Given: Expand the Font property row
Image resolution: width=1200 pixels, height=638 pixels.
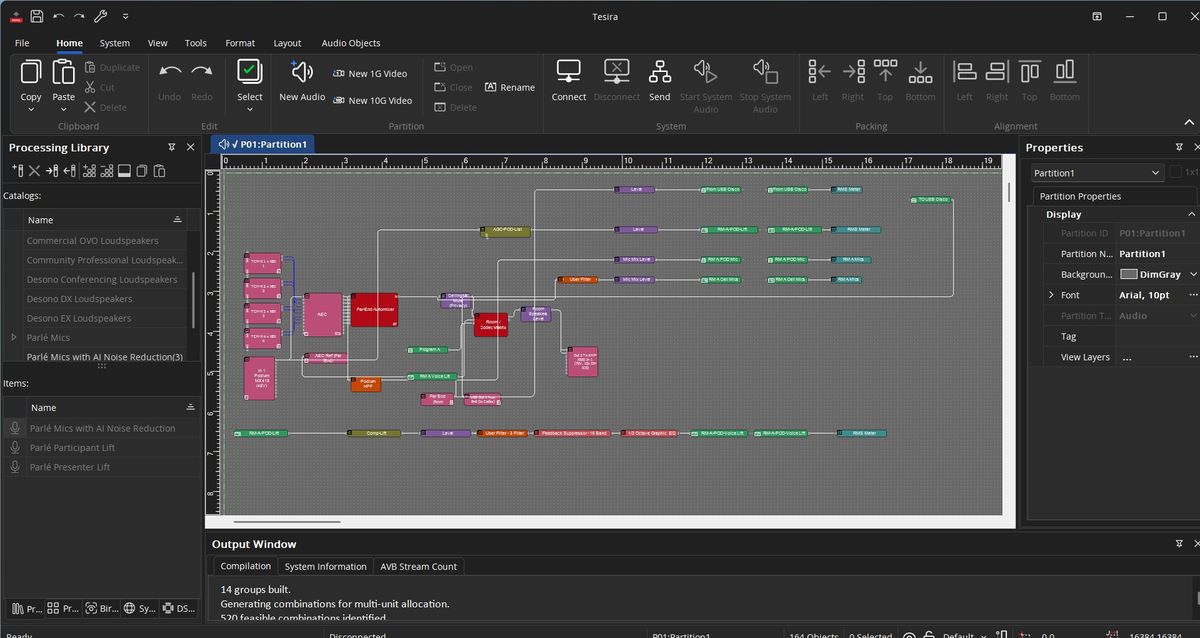Looking at the screenshot, I should click(1051, 295).
